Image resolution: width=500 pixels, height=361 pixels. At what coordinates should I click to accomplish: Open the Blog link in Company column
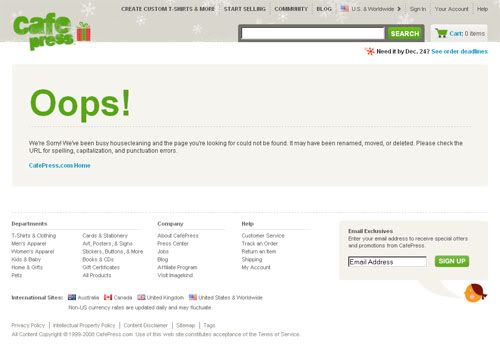[163, 259]
